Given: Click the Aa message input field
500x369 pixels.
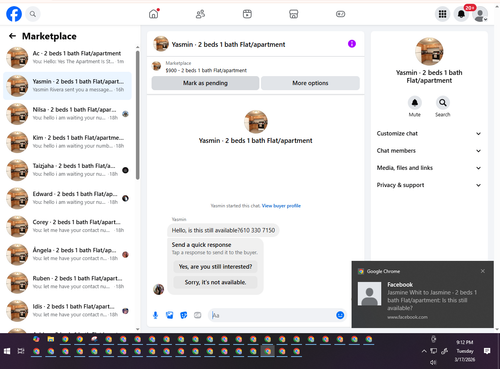Looking at the screenshot, I should click(x=272, y=315).
